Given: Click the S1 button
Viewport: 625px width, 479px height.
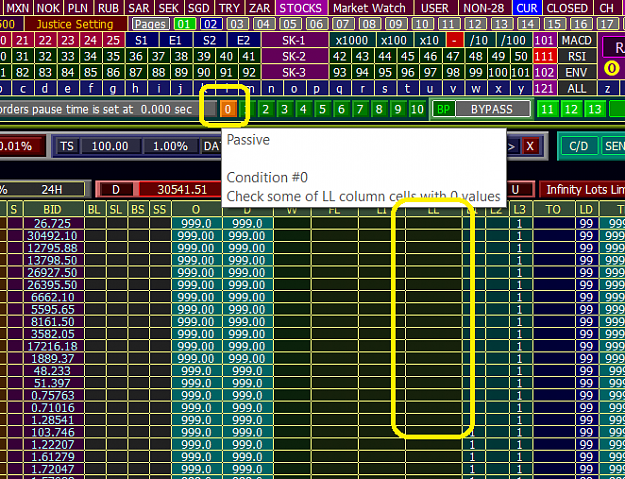Looking at the screenshot, I should click(142, 40).
